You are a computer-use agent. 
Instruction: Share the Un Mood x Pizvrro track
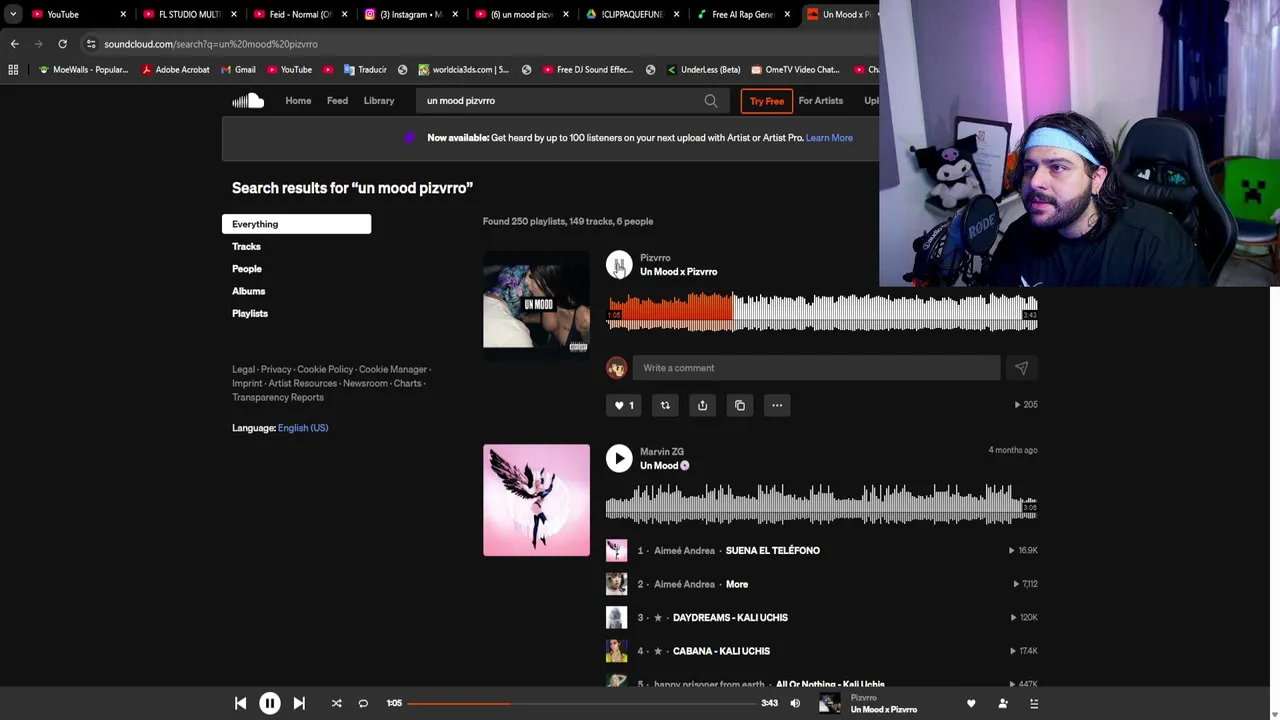702,405
